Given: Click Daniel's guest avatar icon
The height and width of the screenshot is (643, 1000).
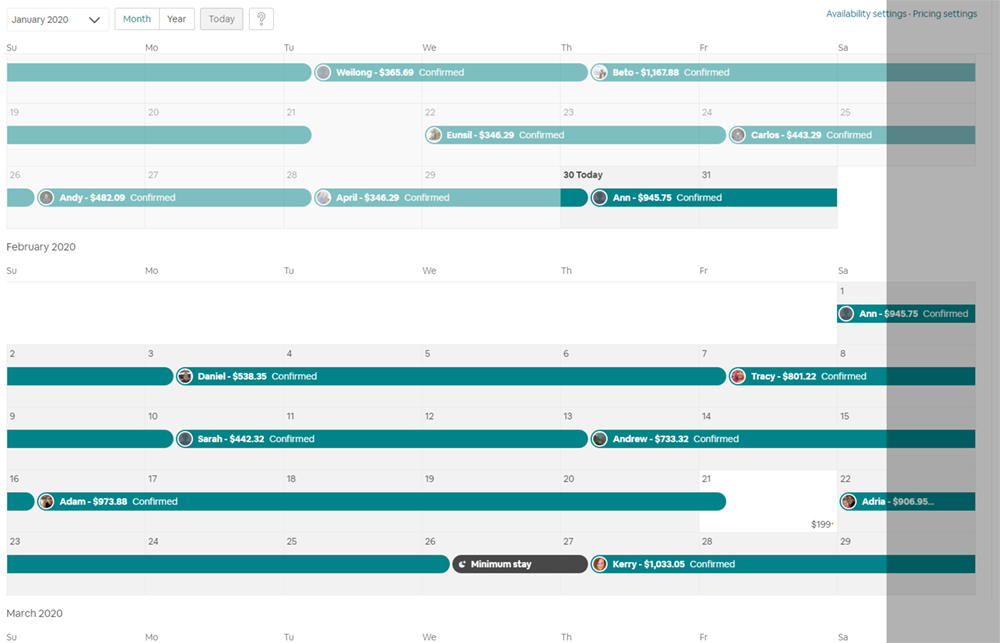Looking at the screenshot, I should point(185,377).
